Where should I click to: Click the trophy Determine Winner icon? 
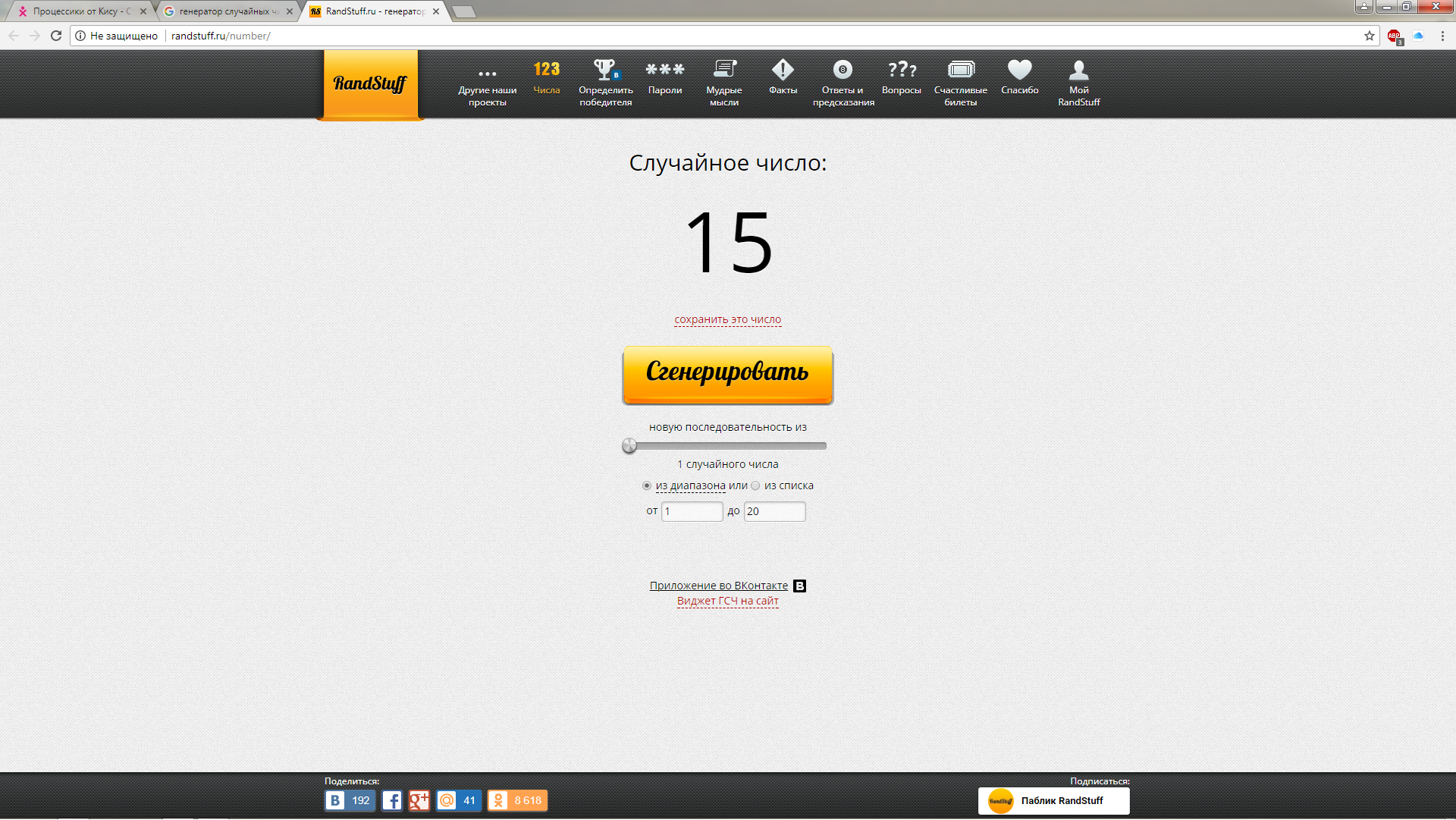pyautogui.click(x=605, y=70)
